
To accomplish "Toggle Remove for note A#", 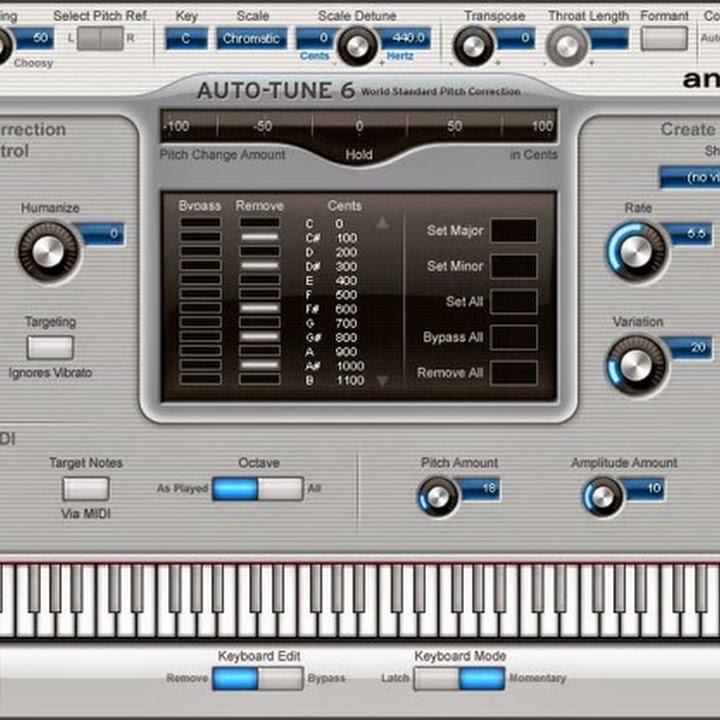I will tap(259, 365).
